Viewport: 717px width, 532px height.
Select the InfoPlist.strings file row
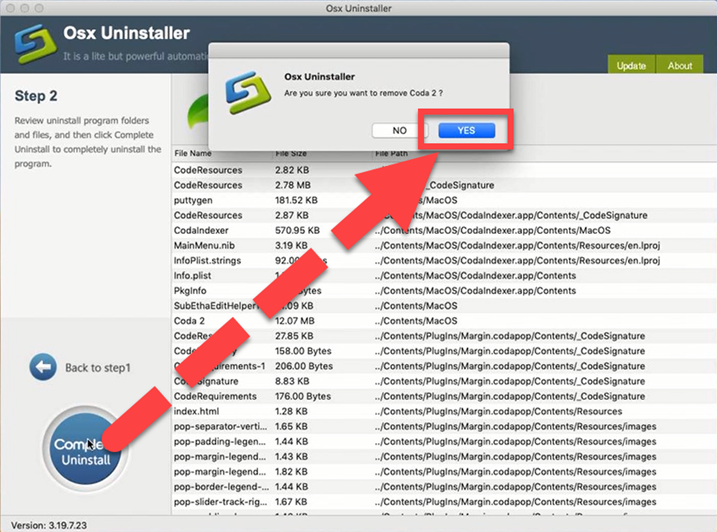444,260
